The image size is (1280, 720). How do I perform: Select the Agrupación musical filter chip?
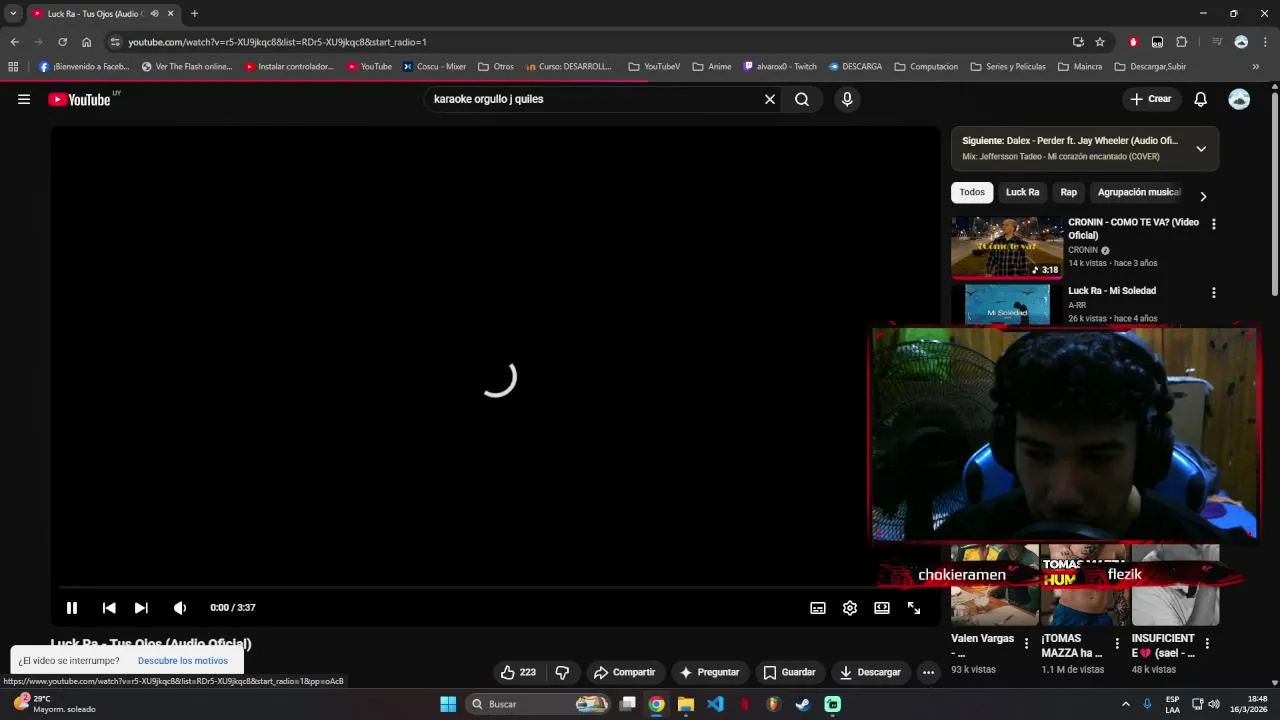tap(1138, 192)
